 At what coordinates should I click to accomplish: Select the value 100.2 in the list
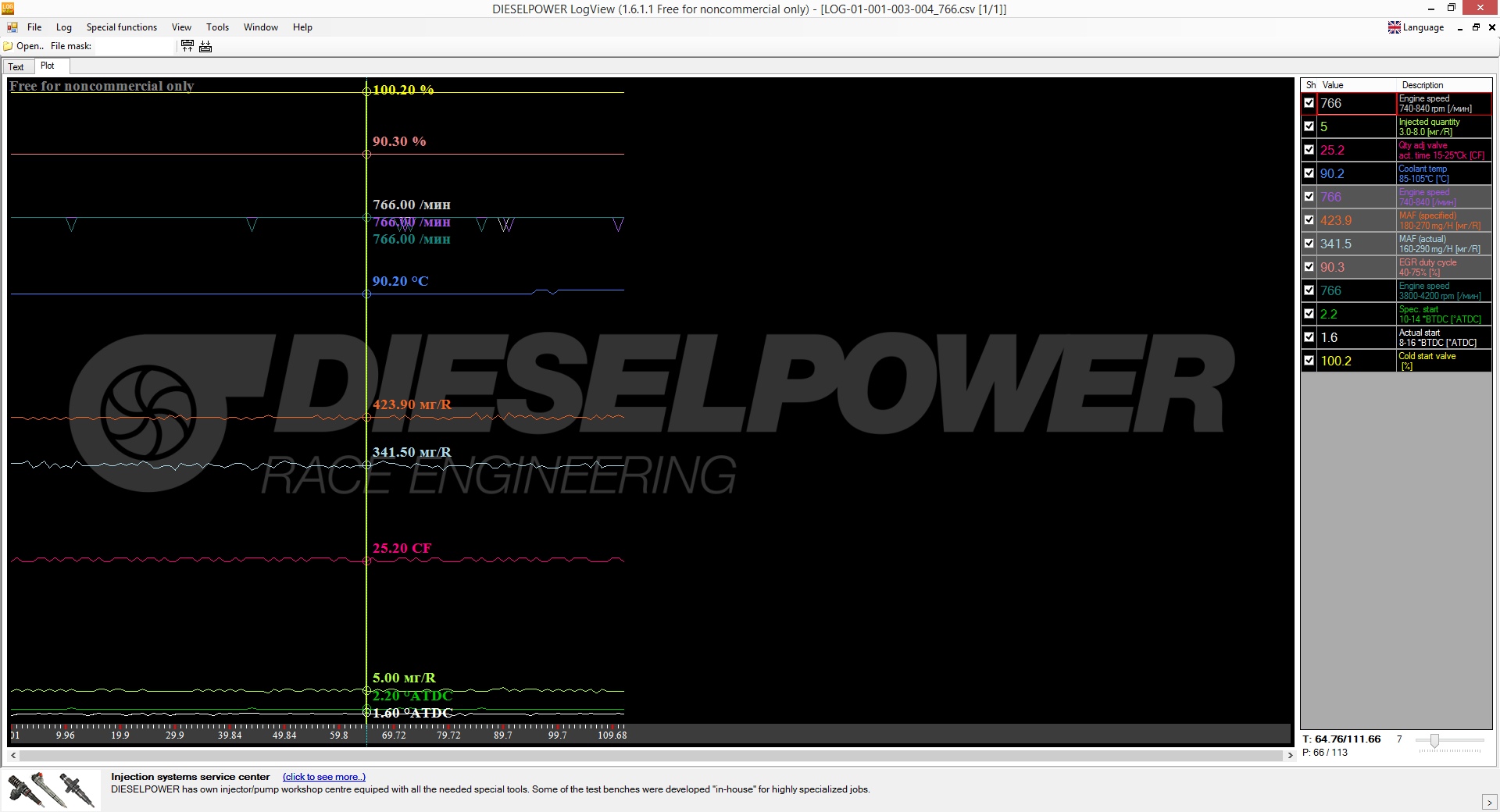1356,361
